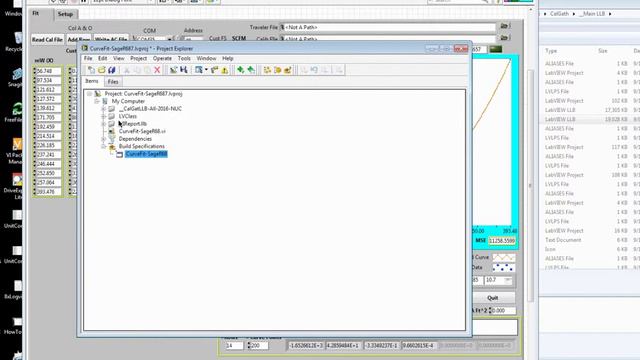
Task: Select Setup tab in background VI panel
Action: tap(65, 14)
